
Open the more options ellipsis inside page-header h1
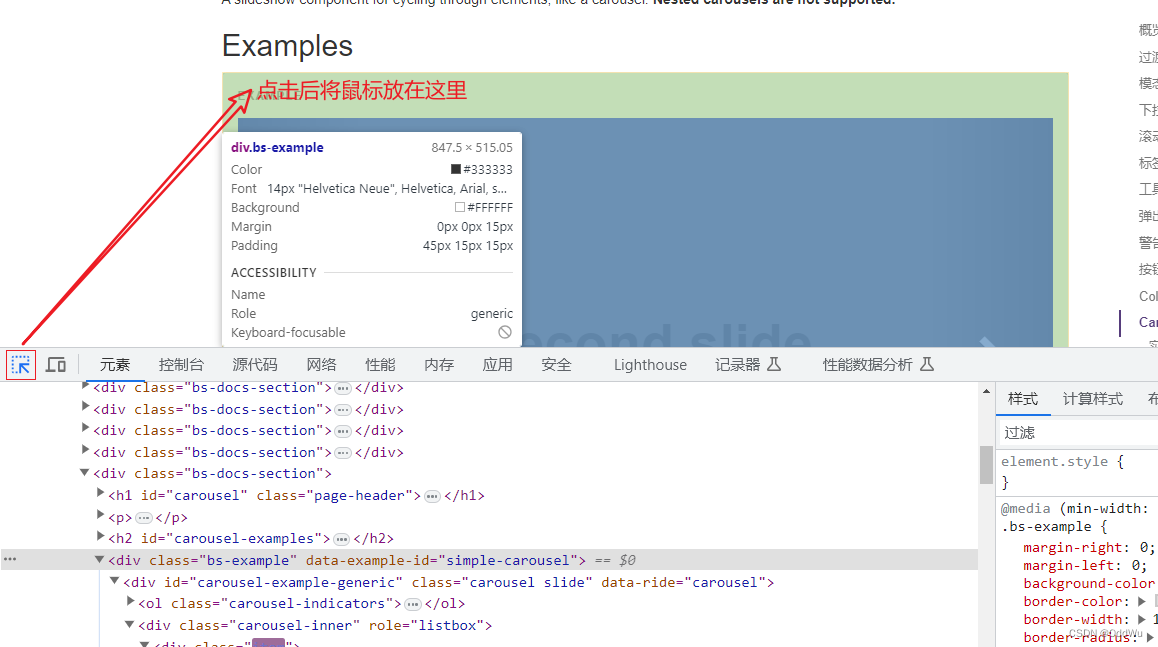pyautogui.click(x=431, y=494)
